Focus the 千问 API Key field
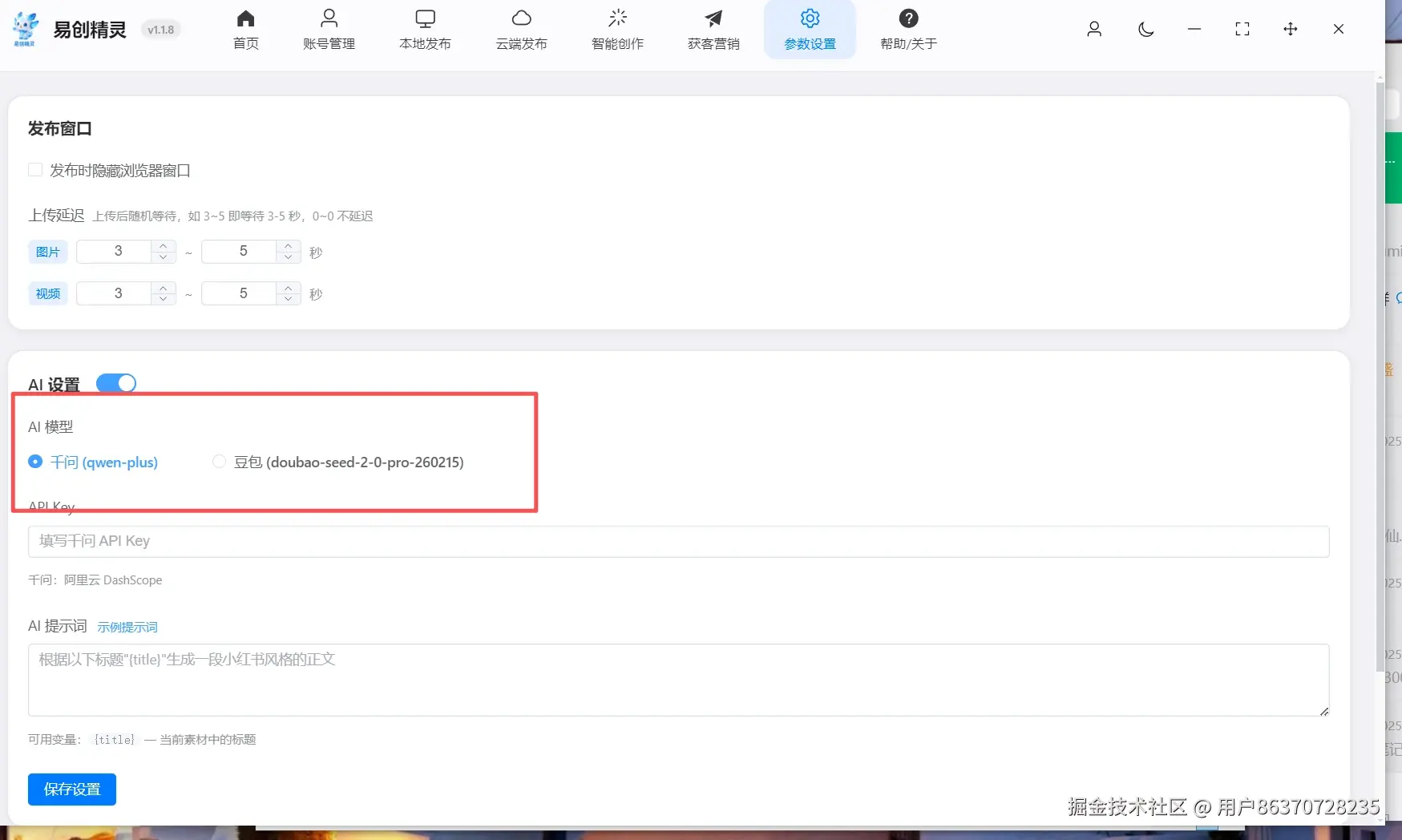 click(678, 542)
